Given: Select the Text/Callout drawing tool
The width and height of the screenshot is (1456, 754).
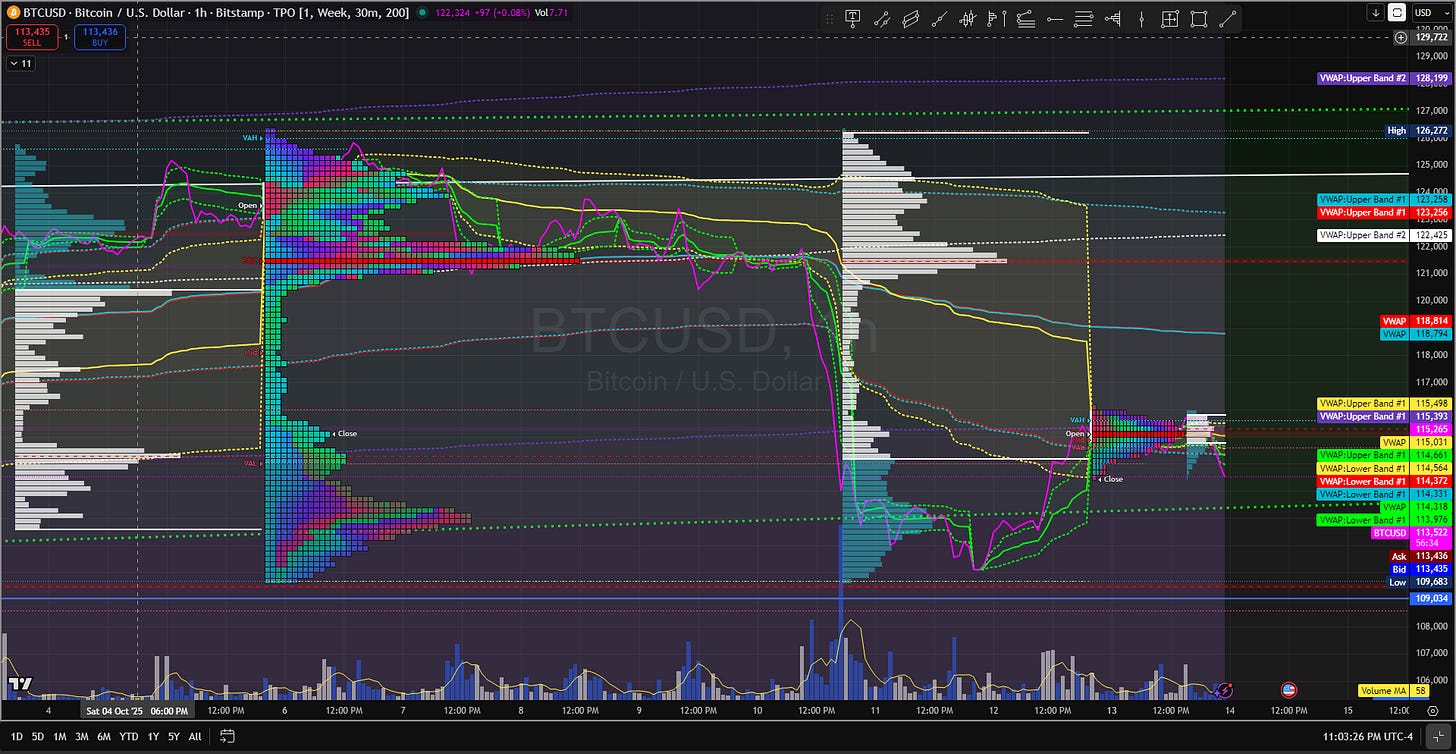Looking at the screenshot, I should point(853,18).
